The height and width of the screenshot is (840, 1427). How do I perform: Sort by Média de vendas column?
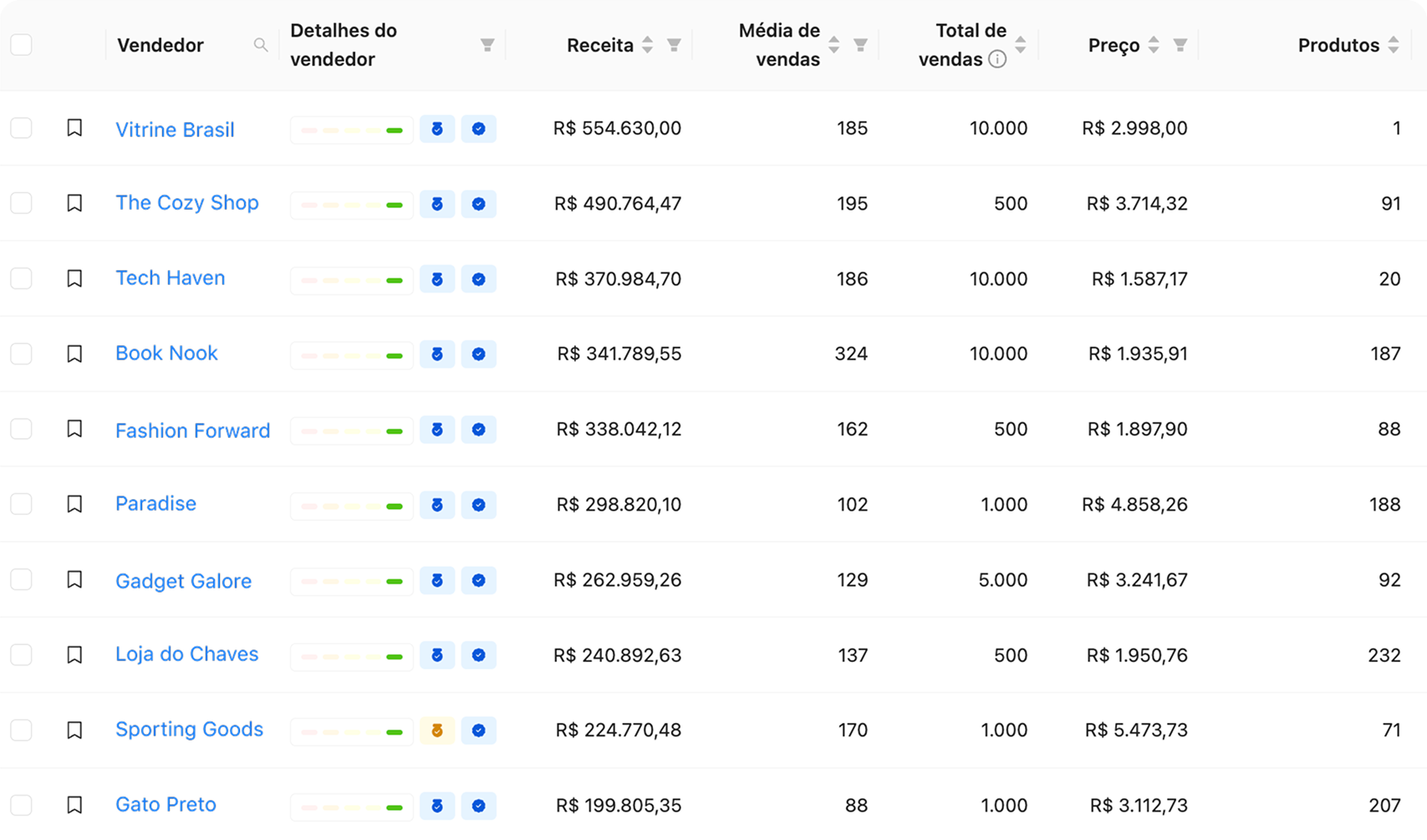point(833,45)
